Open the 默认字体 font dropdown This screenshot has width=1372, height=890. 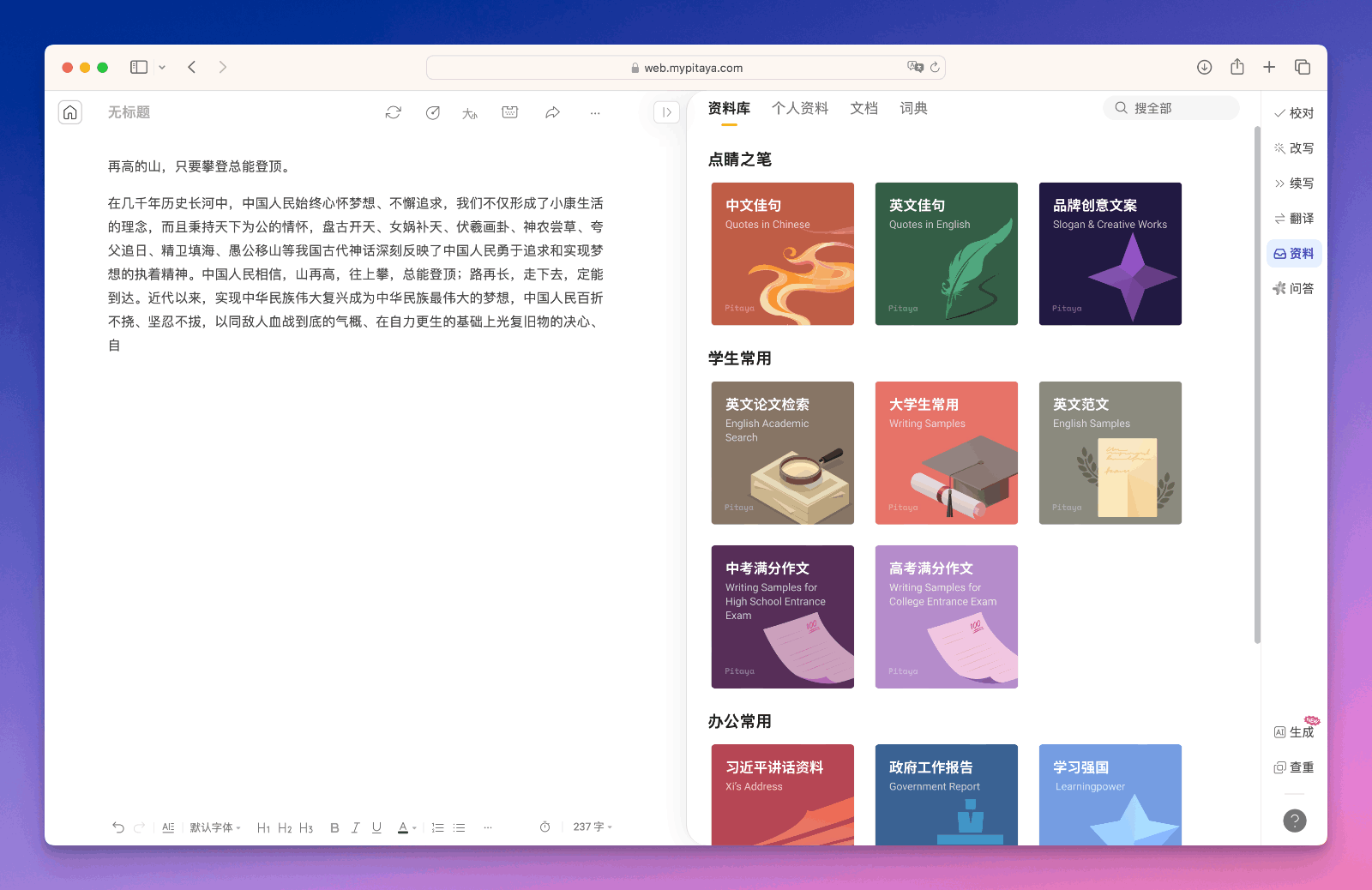tap(215, 827)
